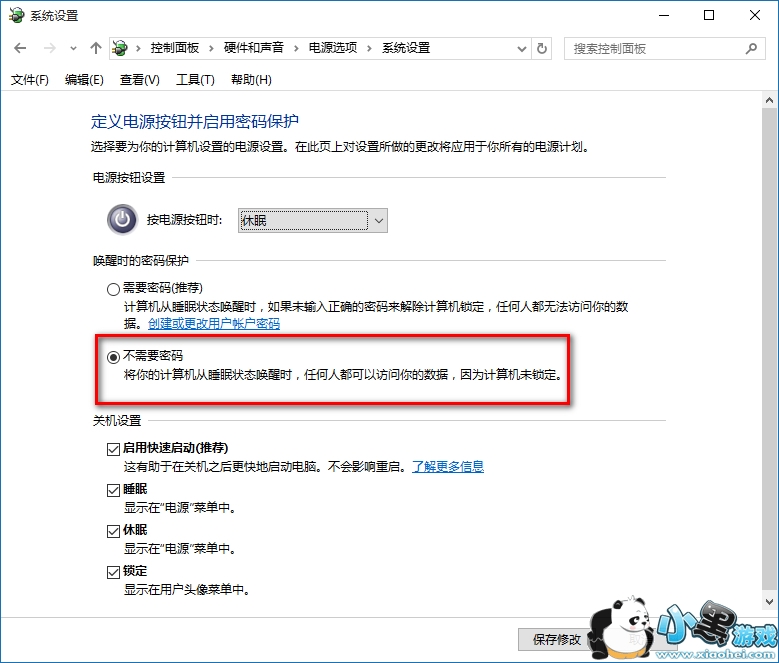
Task: Toggle the 锁定 checkbox
Action: 113,573
